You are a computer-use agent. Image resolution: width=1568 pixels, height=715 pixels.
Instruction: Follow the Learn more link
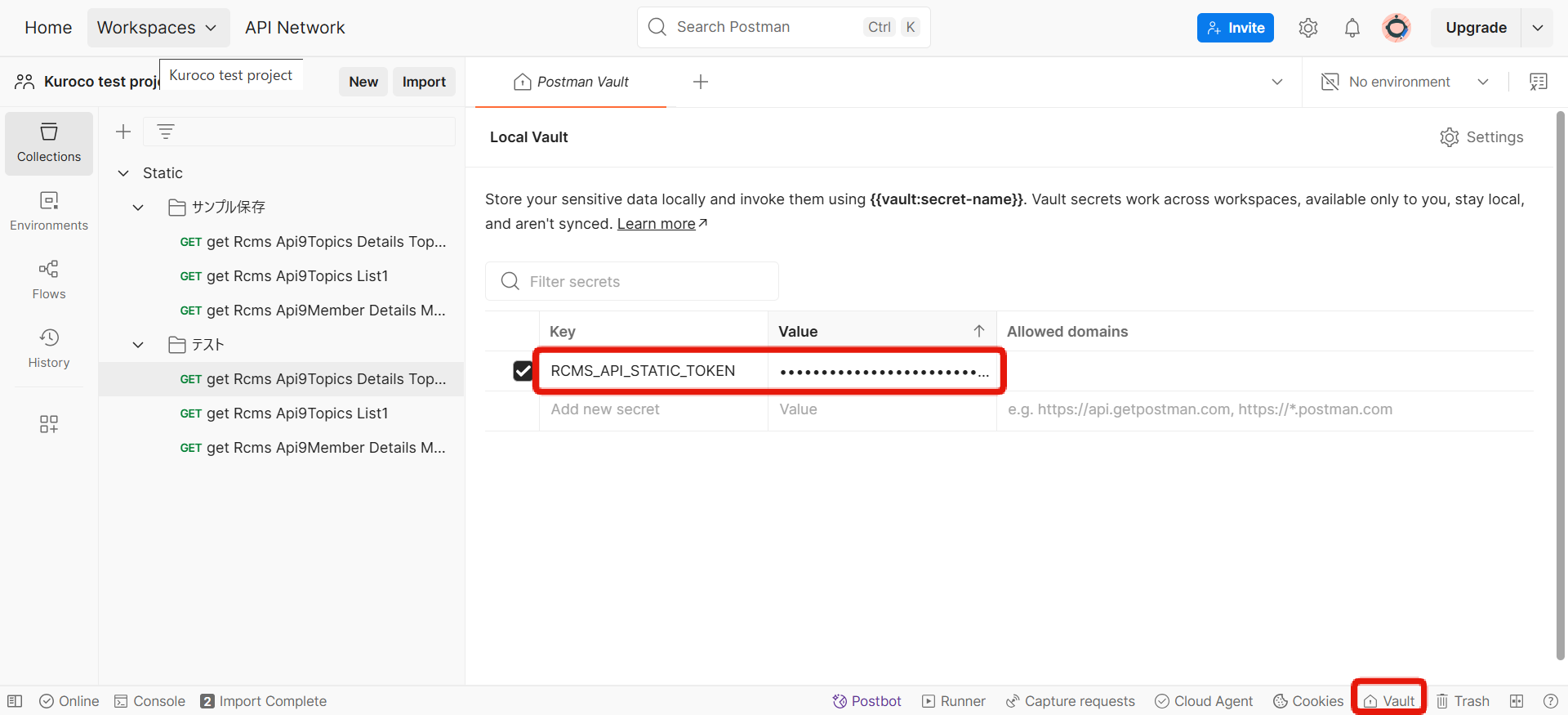pyautogui.click(x=657, y=224)
